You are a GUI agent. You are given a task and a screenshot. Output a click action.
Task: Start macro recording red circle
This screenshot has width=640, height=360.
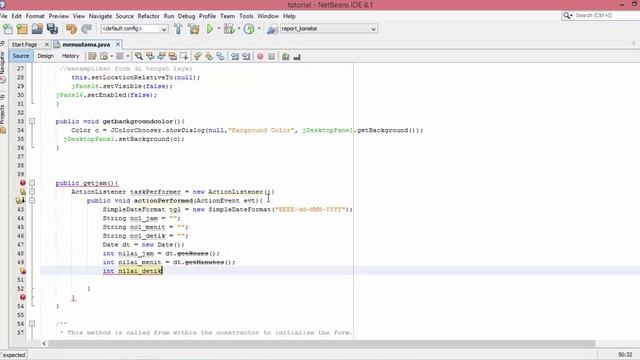(x=260, y=56)
